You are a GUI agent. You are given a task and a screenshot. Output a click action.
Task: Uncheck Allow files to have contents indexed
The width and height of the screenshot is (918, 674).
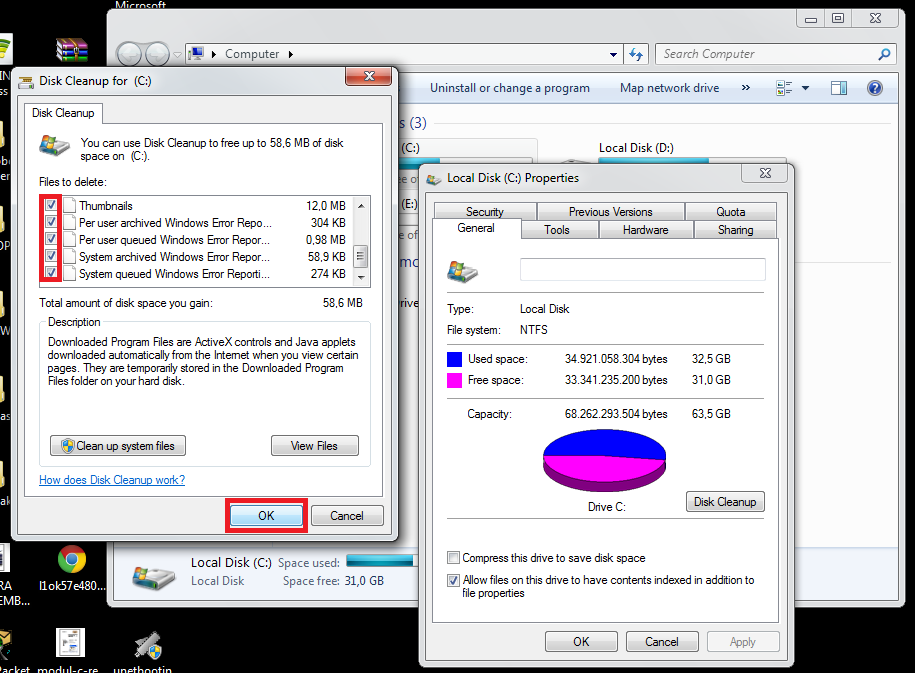click(453, 580)
